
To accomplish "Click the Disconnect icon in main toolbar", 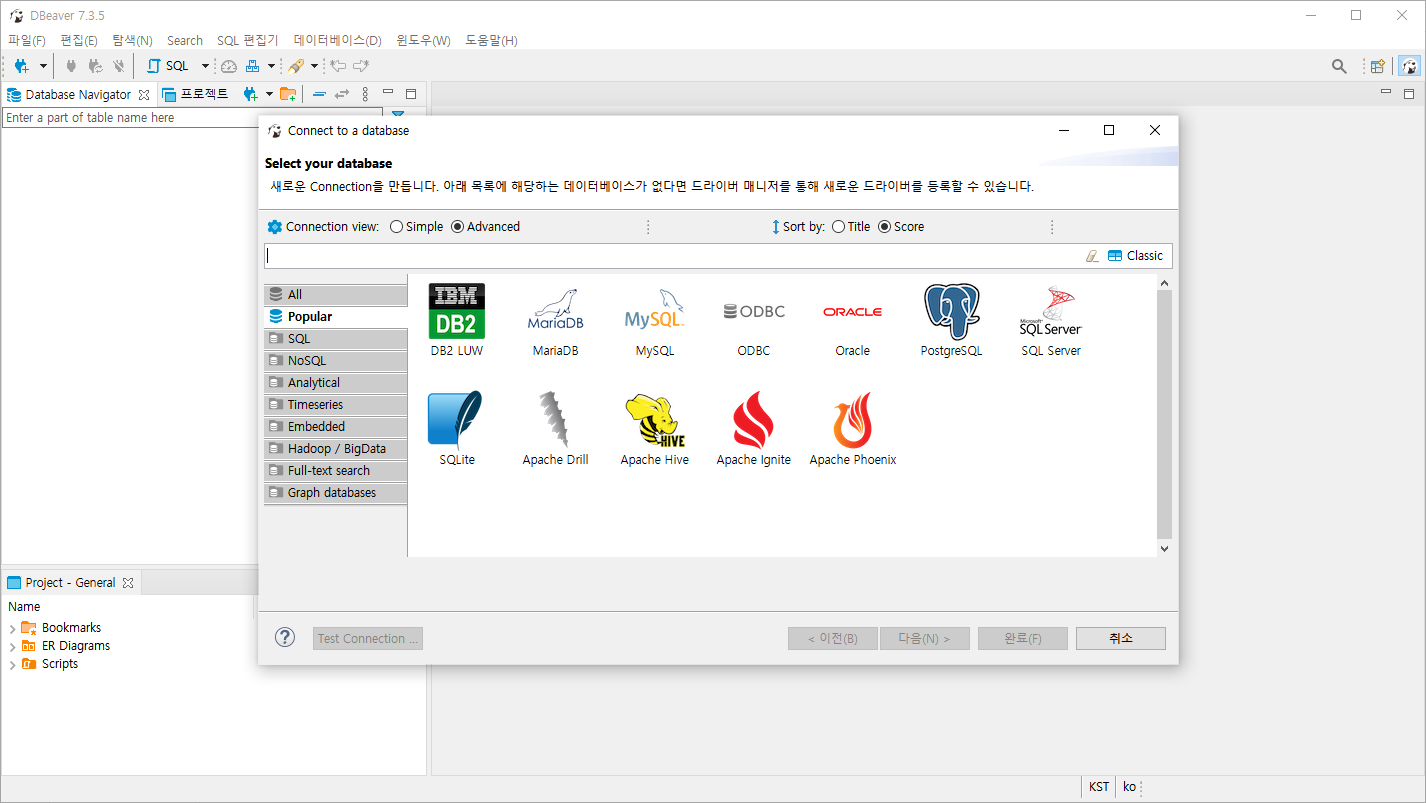I will (x=119, y=66).
